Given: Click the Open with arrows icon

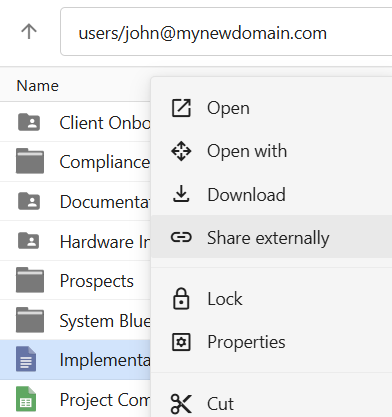Looking at the screenshot, I should pos(181,151).
